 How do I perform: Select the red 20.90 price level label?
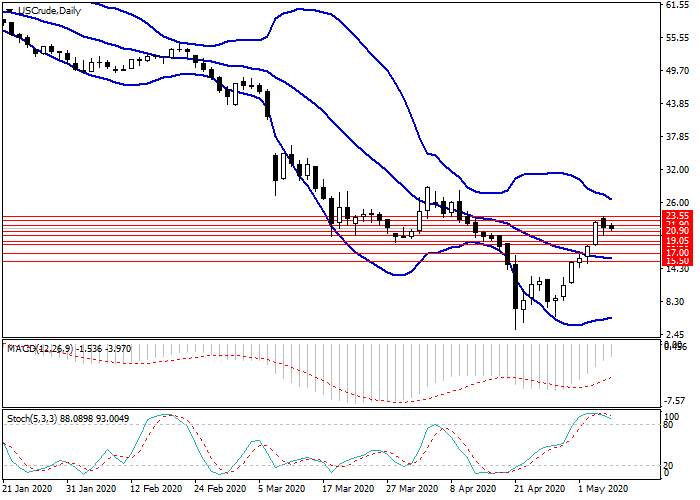(677, 231)
